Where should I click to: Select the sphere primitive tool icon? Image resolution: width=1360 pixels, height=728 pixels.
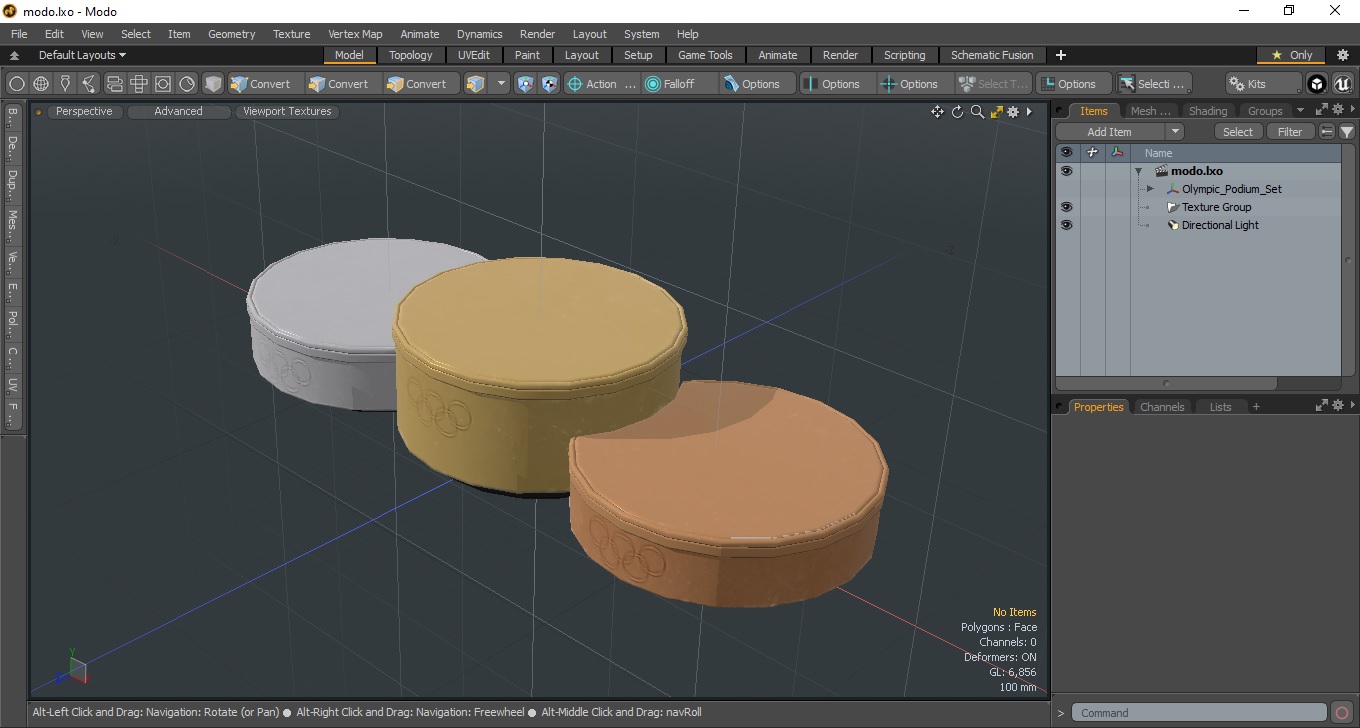coord(17,84)
